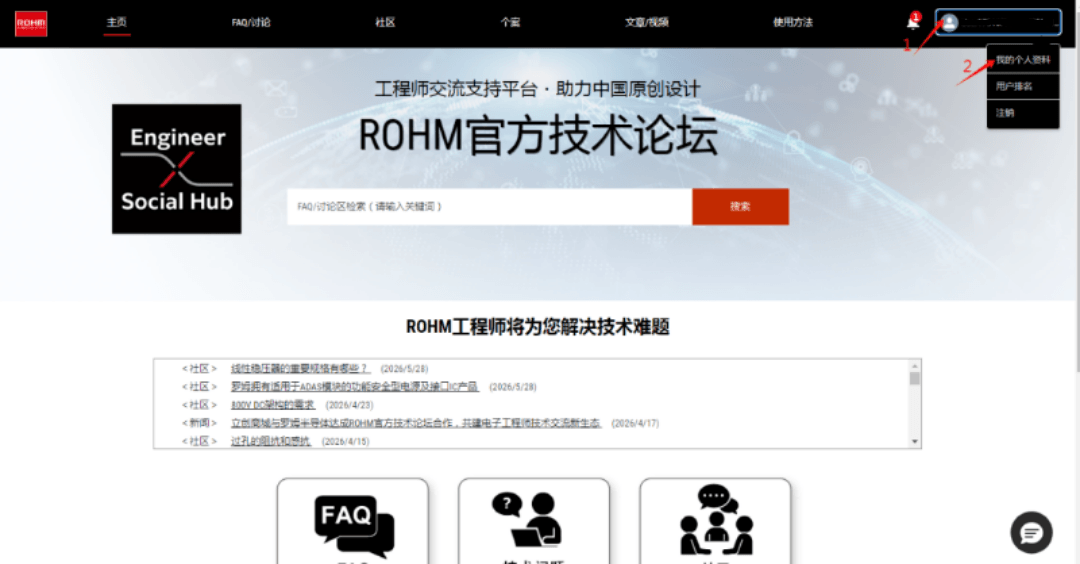Open link 过孔的阻抗和感抗
The width and height of the screenshot is (1080, 564).
271,441
